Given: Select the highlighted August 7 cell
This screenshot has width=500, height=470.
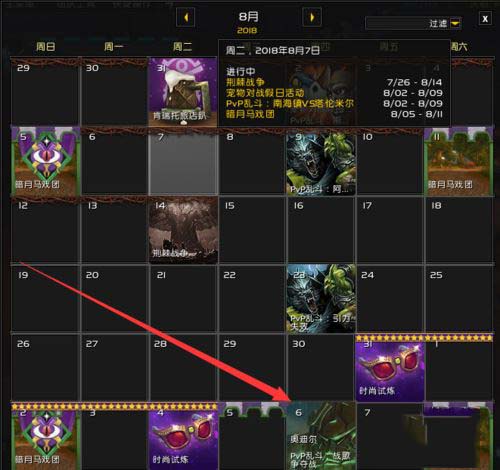Looking at the screenshot, I should click(183, 161).
